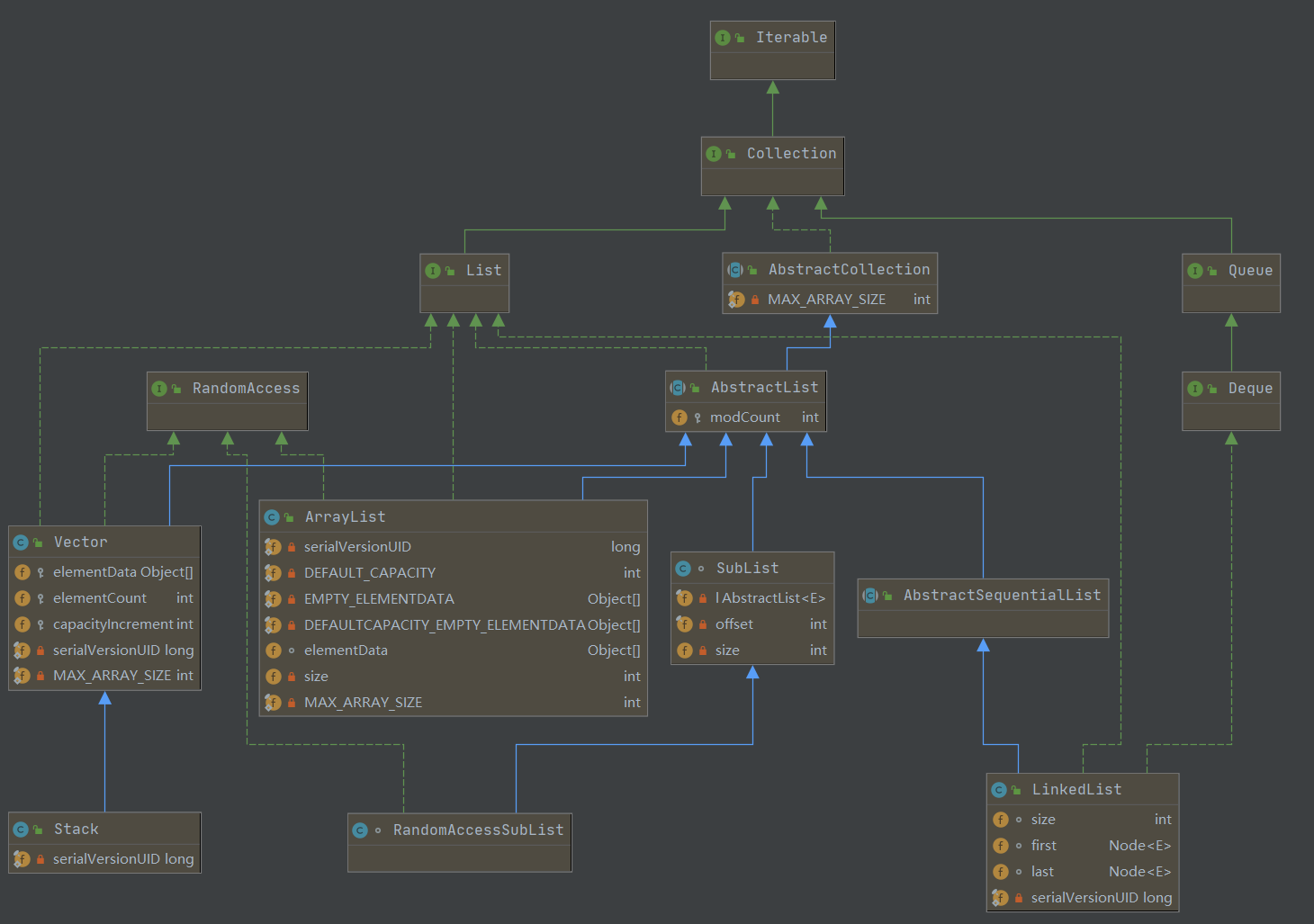Click the field icon next to LinkedList first
The image size is (1314, 924).
coord(1000,846)
